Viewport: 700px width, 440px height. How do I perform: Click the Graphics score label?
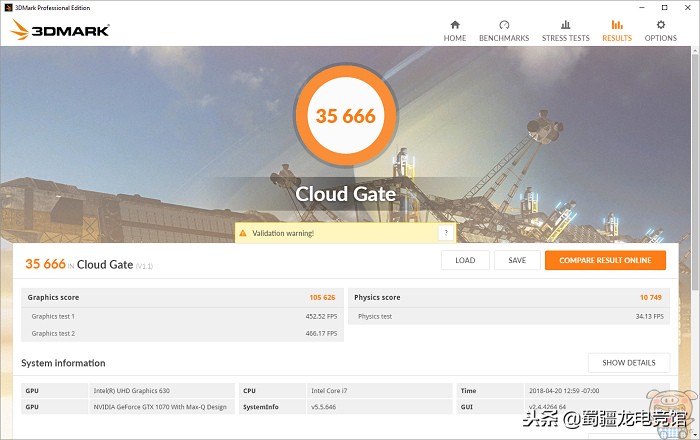click(x=53, y=298)
